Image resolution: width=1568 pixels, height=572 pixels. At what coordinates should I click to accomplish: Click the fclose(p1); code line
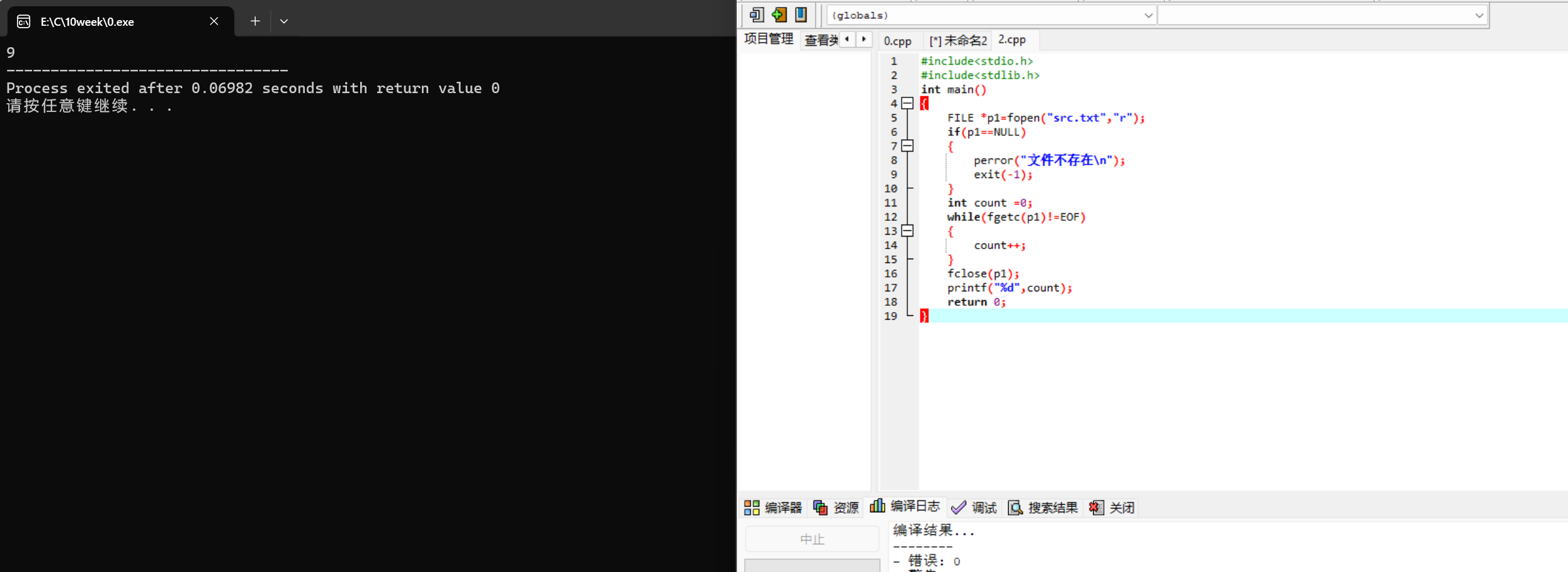click(983, 274)
